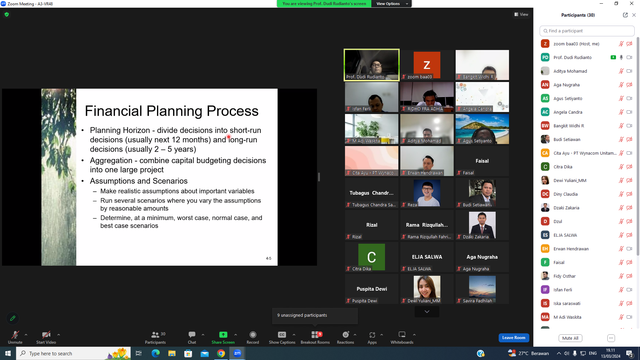Click the Leave Room button
This screenshot has width=640, height=360.
[x=513, y=338]
